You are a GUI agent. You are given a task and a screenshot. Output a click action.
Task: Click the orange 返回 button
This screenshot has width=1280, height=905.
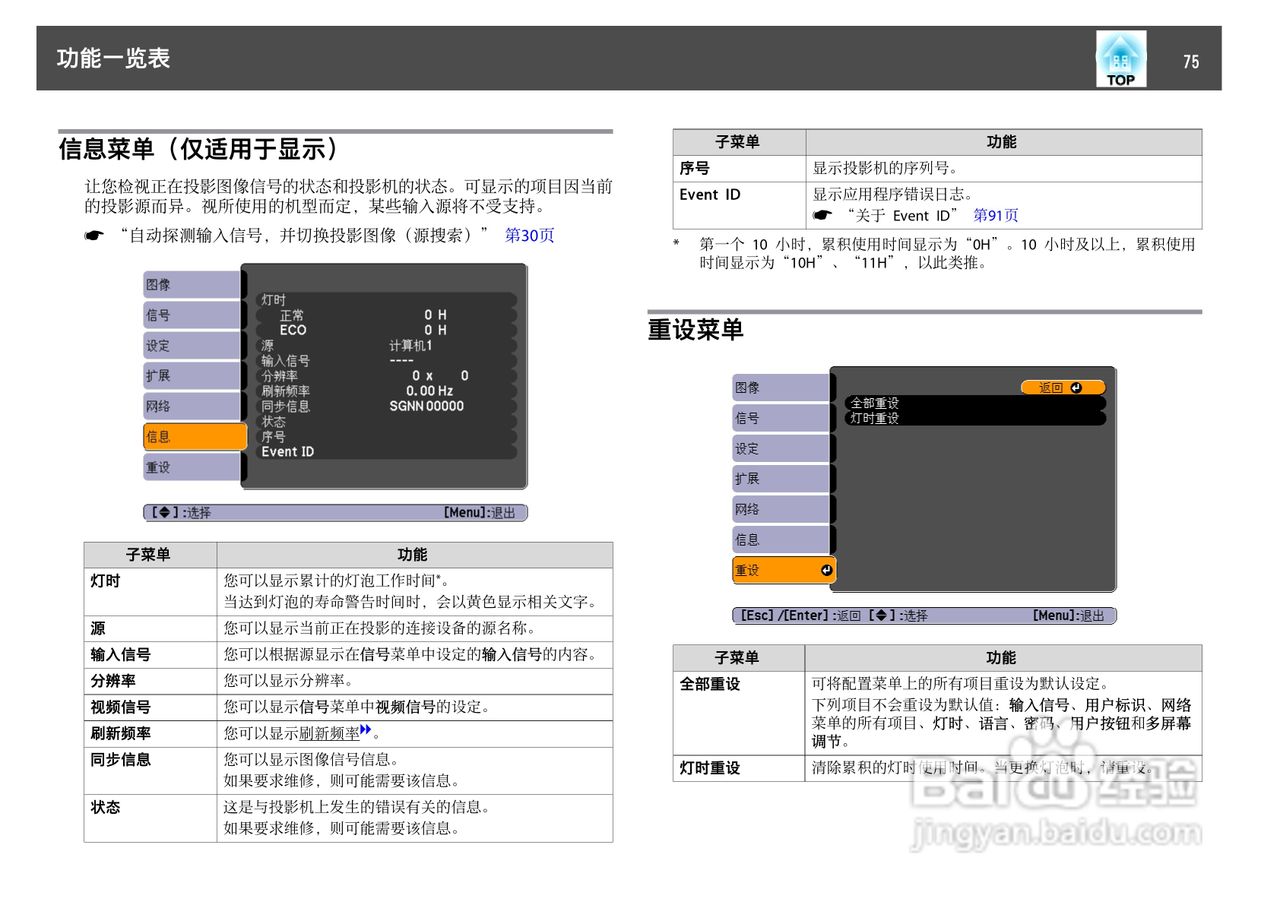coord(1063,388)
